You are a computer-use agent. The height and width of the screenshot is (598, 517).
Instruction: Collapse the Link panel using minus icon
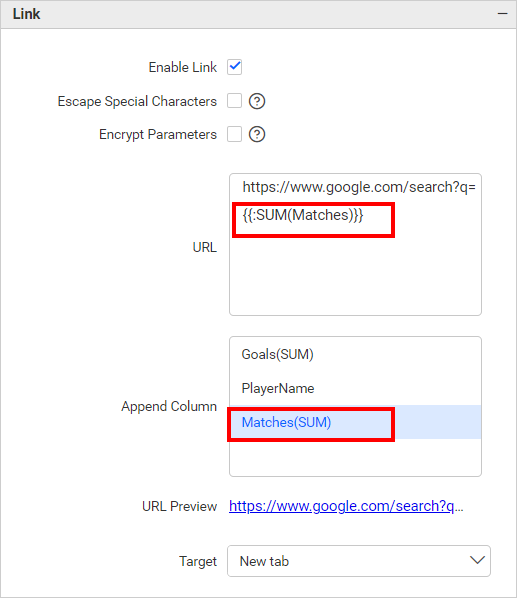[x=502, y=14]
